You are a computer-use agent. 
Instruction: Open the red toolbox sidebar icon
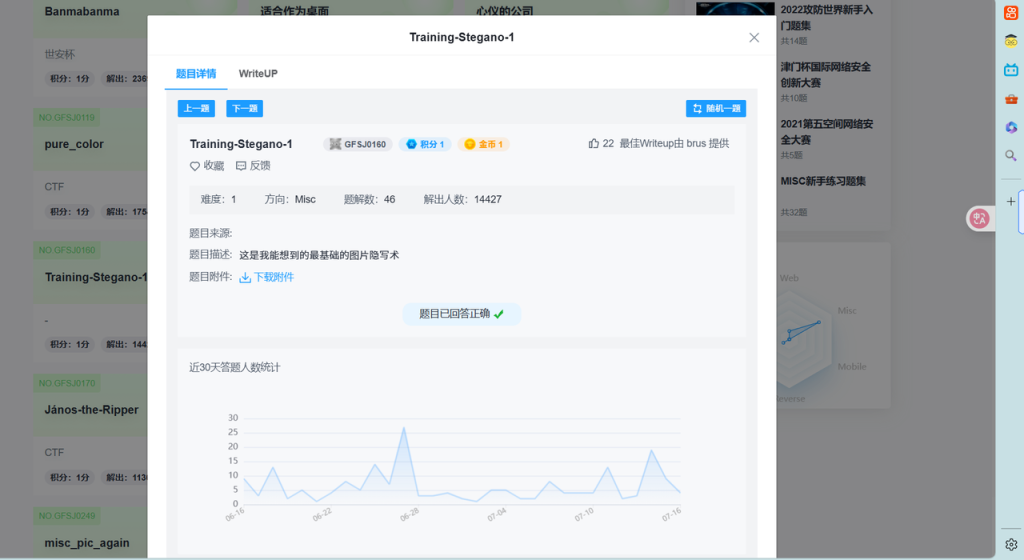point(1011,98)
